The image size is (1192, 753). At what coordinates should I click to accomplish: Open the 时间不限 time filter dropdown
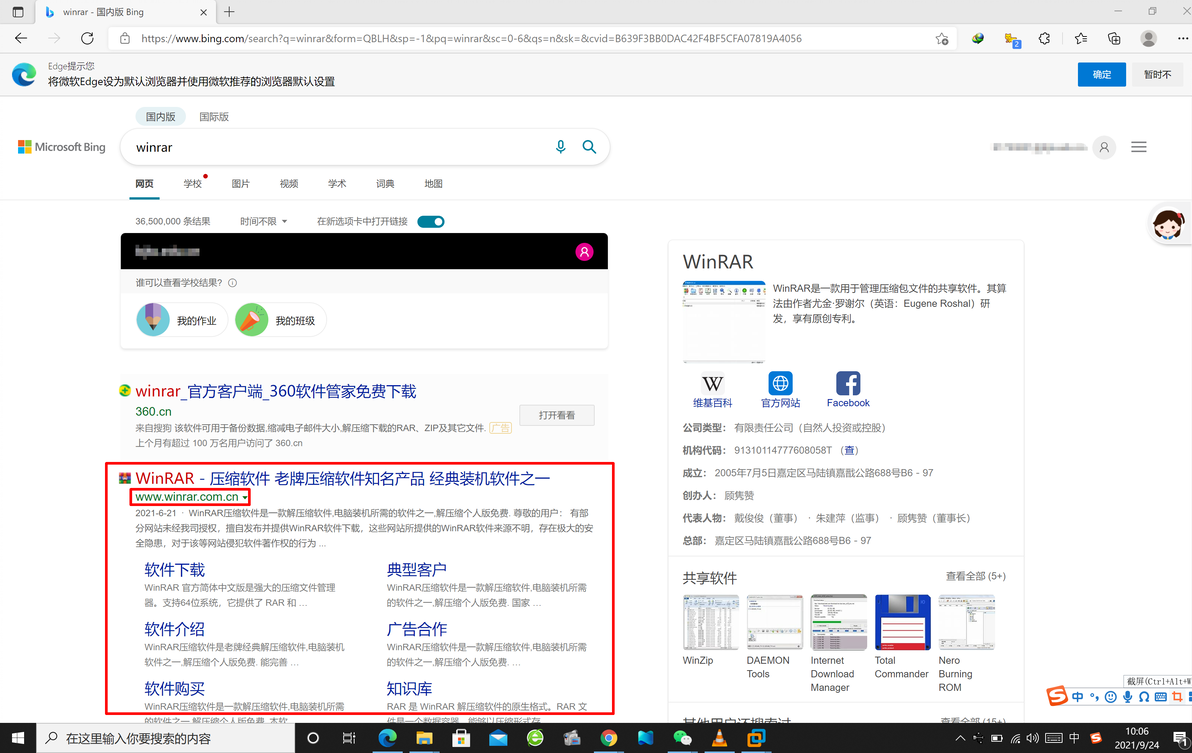click(264, 222)
